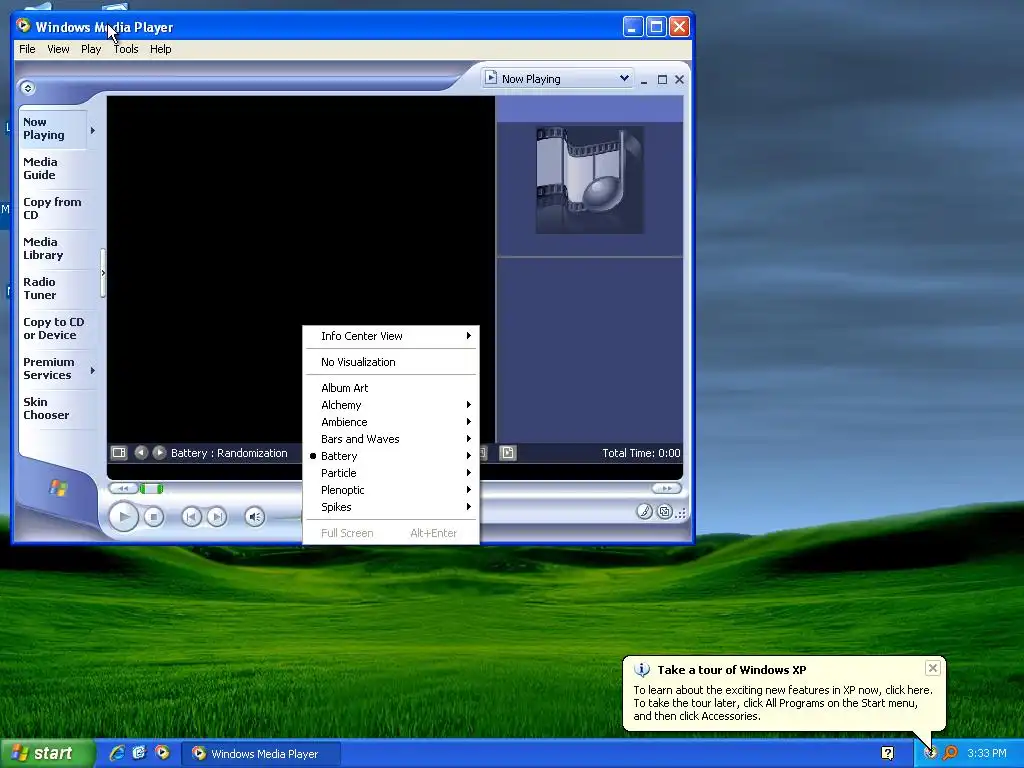Collapse the taskbar sidebar handle

pyautogui.click(x=103, y=273)
